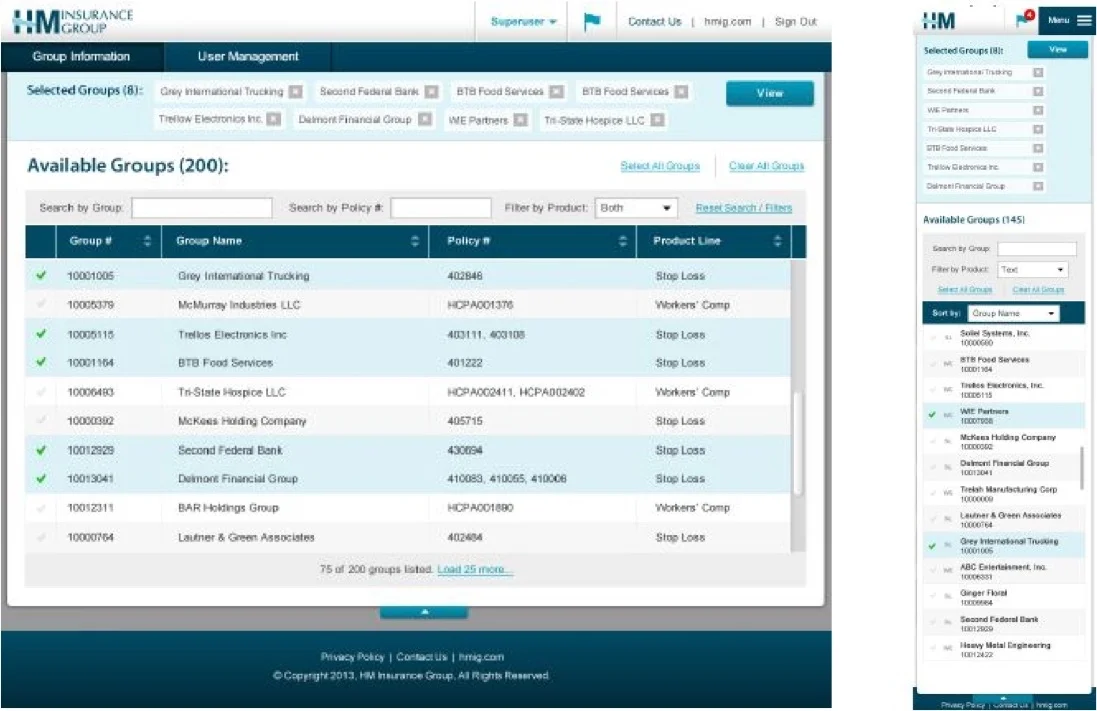This screenshot has width=1097, height=711.
Task: Remove Delmont Financial Group in mobile selected groups
Action: 1038,185
